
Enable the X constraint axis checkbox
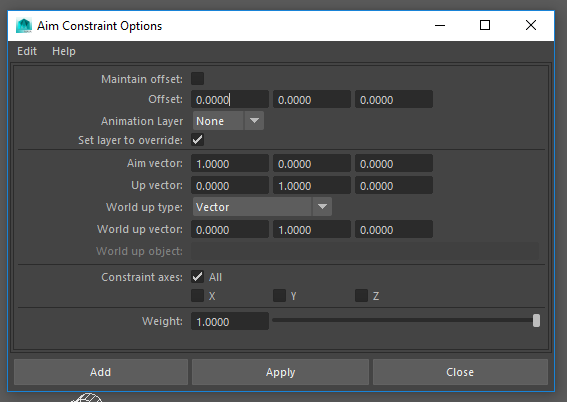pos(197,296)
